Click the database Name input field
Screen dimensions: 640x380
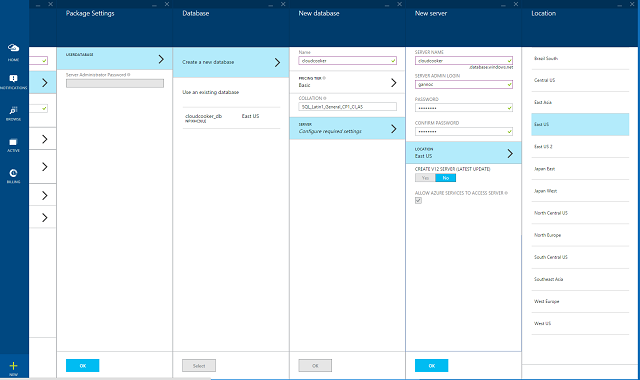coord(347,60)
